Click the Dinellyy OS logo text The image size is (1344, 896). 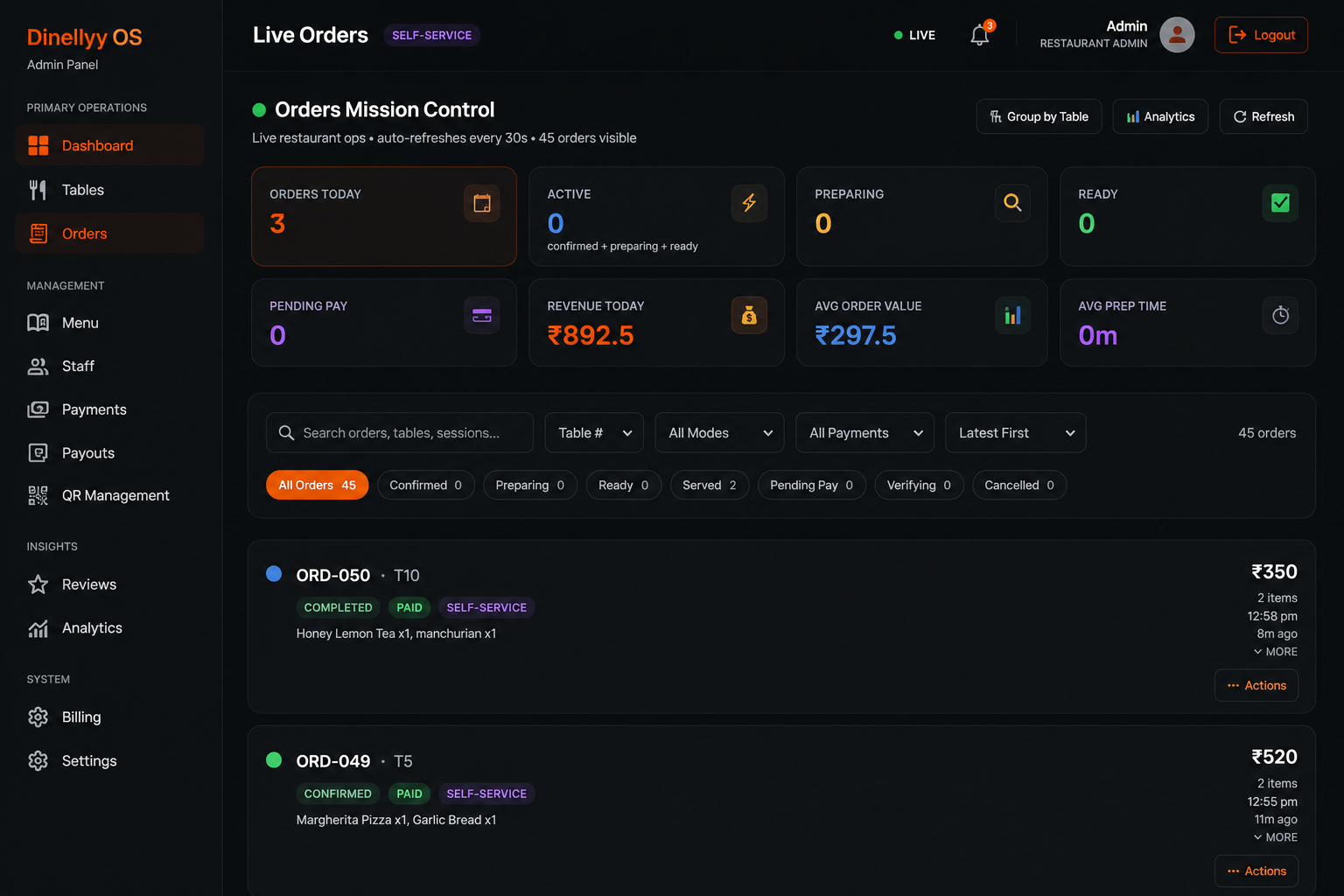click(84, 38)
